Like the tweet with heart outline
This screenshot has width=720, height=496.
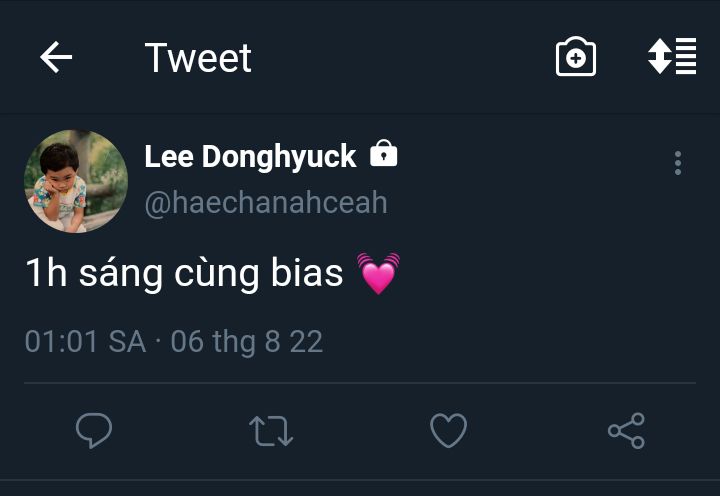448,431
